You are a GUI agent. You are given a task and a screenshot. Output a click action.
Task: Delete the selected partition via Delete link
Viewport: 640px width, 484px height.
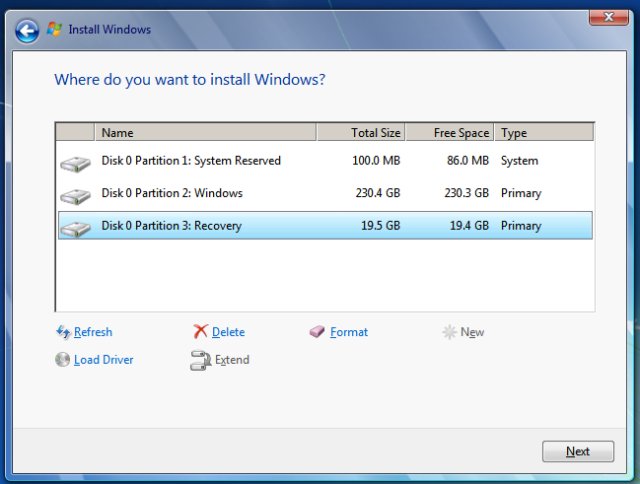pos(229,332)
